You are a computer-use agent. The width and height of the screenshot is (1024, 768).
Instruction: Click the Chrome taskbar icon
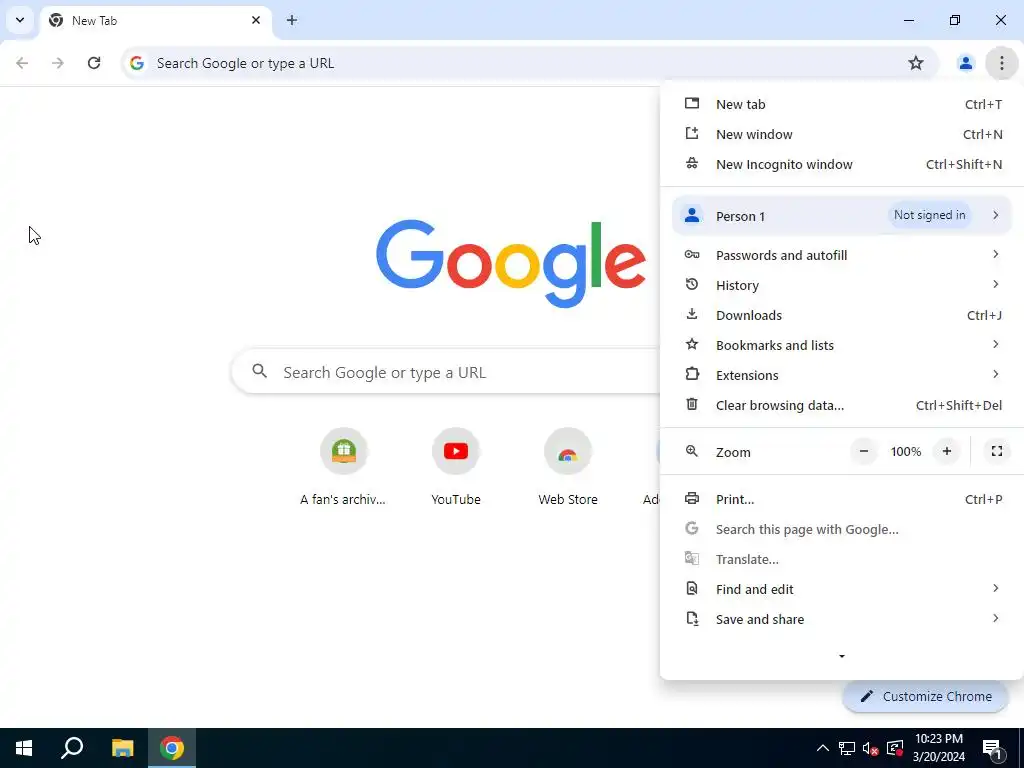click(x=172, y=748)
